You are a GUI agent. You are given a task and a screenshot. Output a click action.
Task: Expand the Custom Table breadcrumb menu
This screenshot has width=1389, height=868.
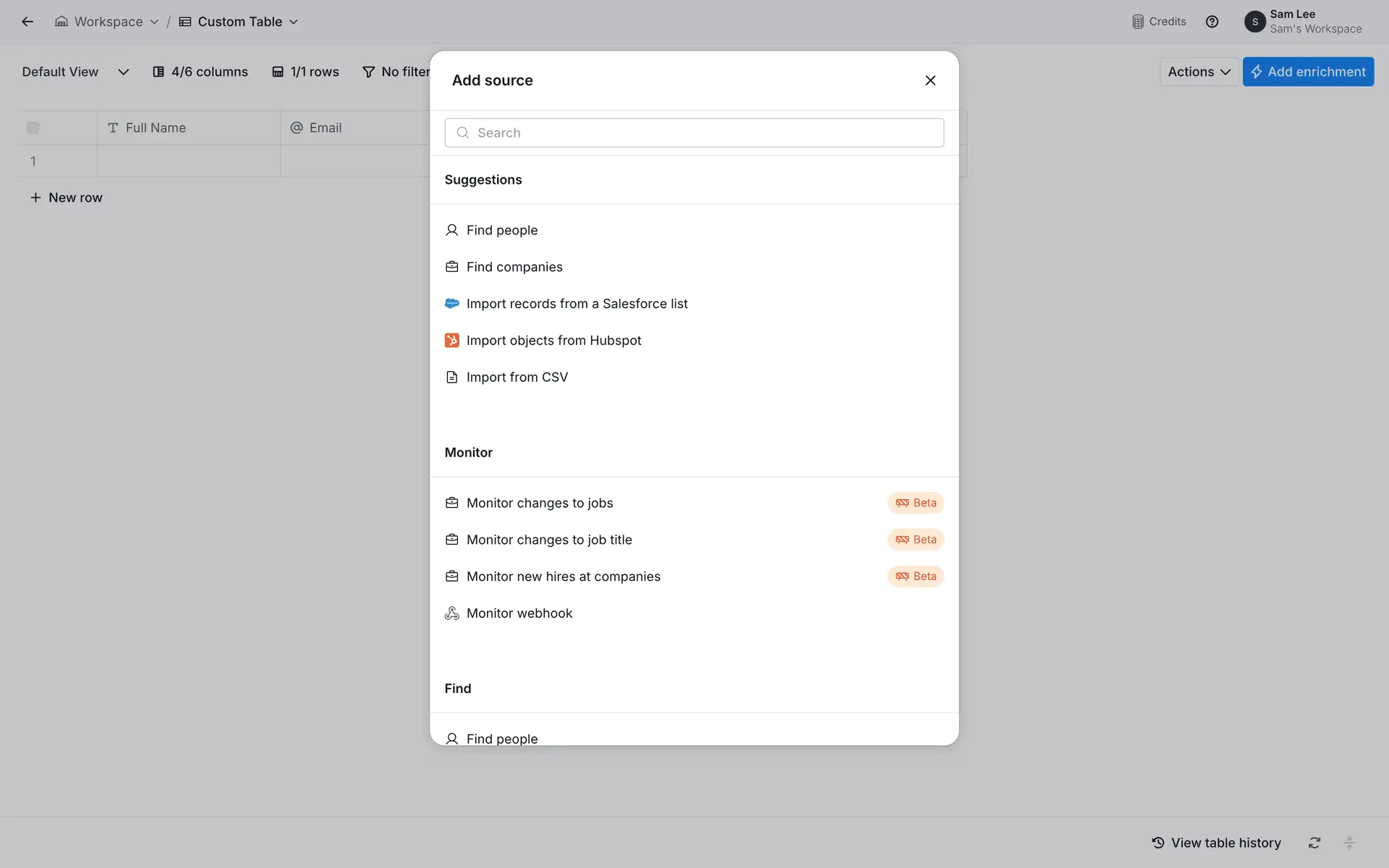(239, 22)
